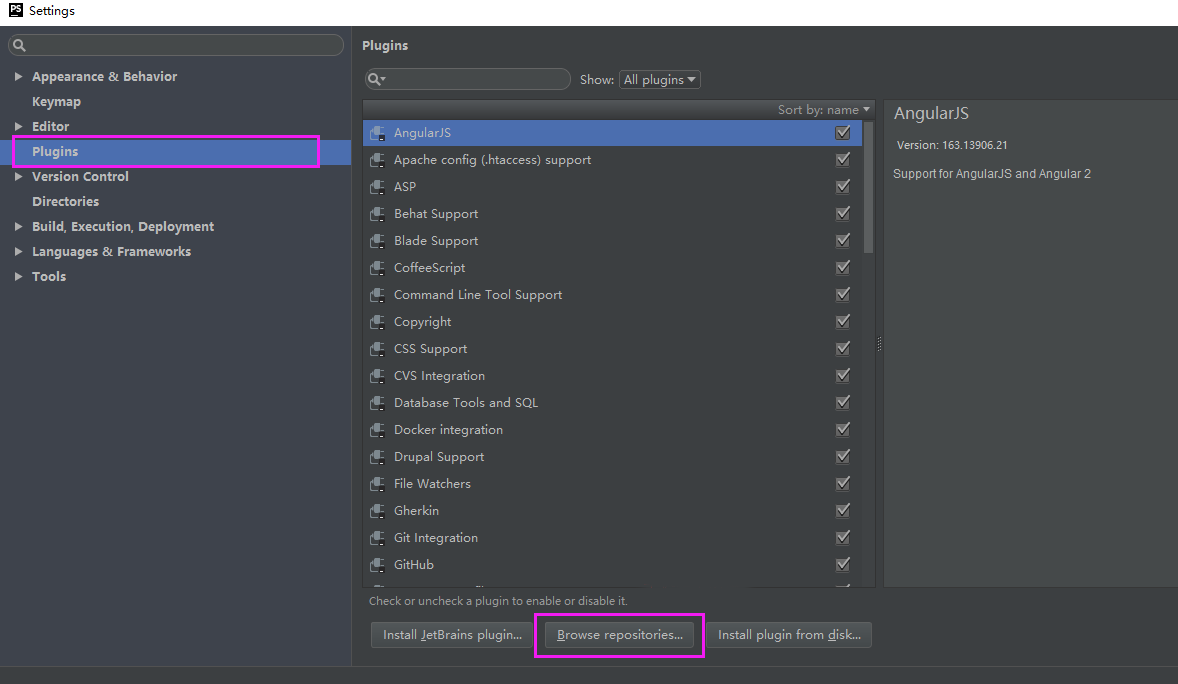The image size is (1178, 684).
Task: Open Version Control settings page
Action: pos(80,177)
